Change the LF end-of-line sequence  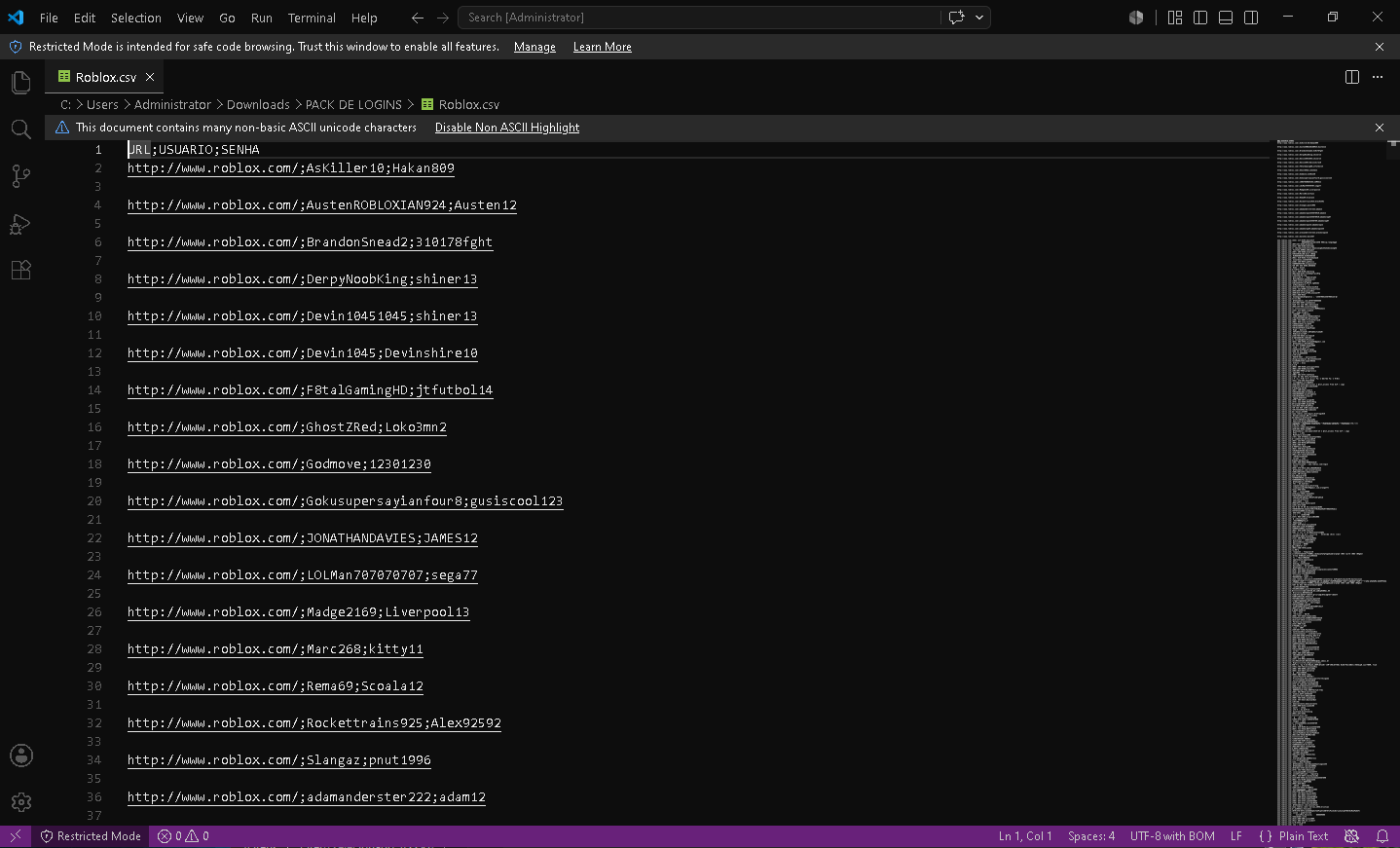pos(1236,836)
